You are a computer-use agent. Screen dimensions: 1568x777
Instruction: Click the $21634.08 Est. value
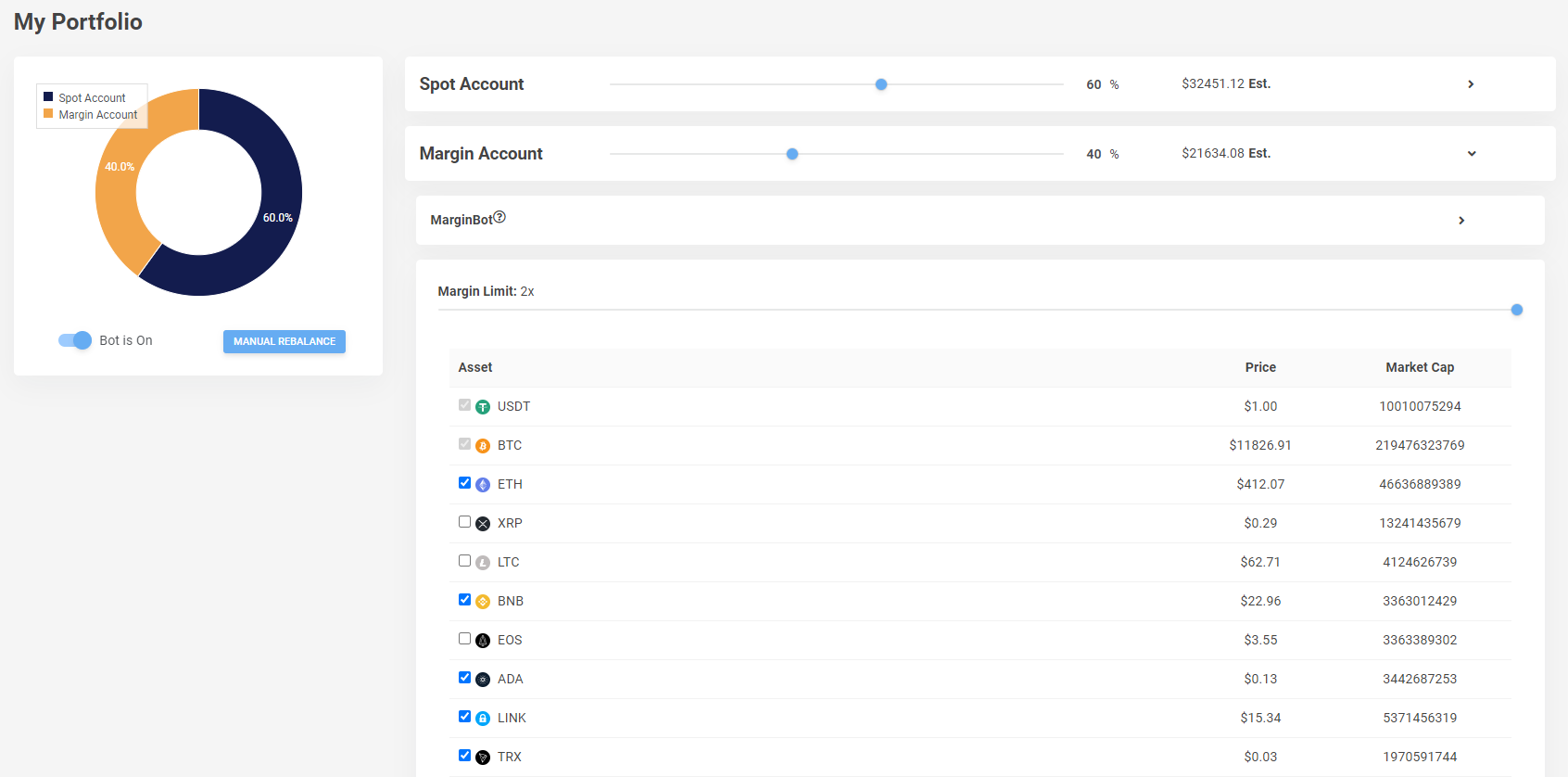pyautogui.click(x=1226, y=153)
